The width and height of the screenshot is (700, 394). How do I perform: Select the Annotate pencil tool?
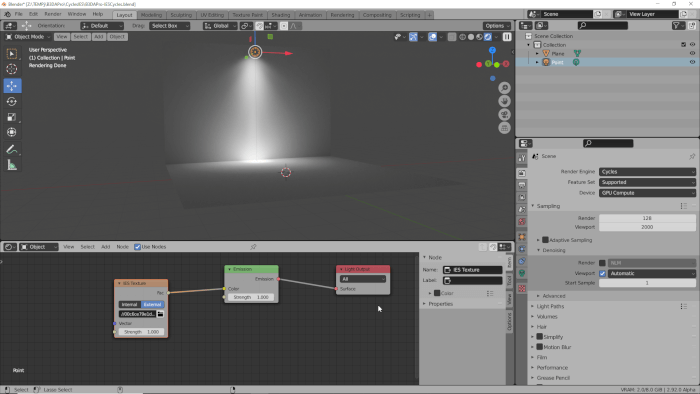(x=12, y=149)
